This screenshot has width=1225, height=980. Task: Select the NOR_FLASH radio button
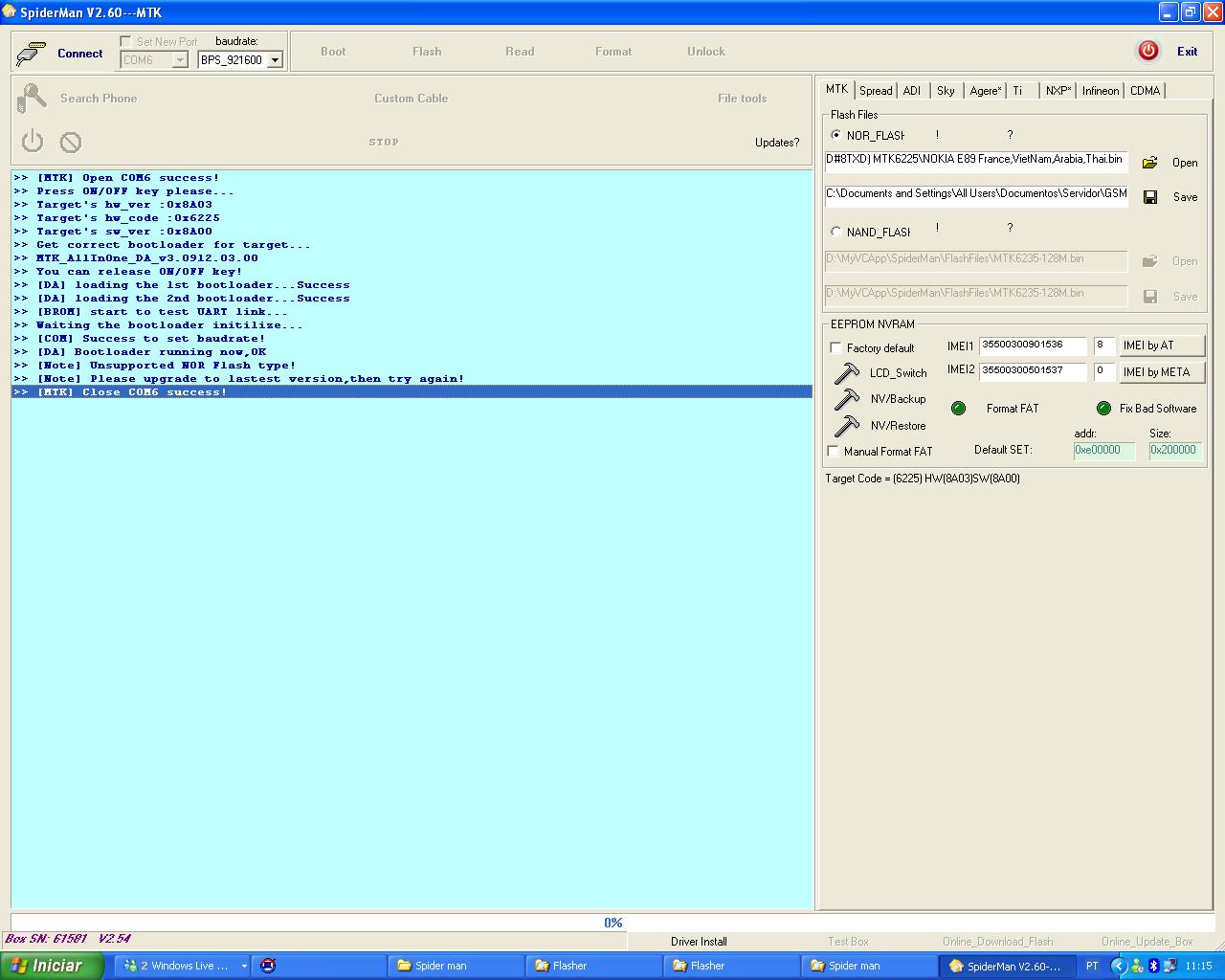click(836, 135)
